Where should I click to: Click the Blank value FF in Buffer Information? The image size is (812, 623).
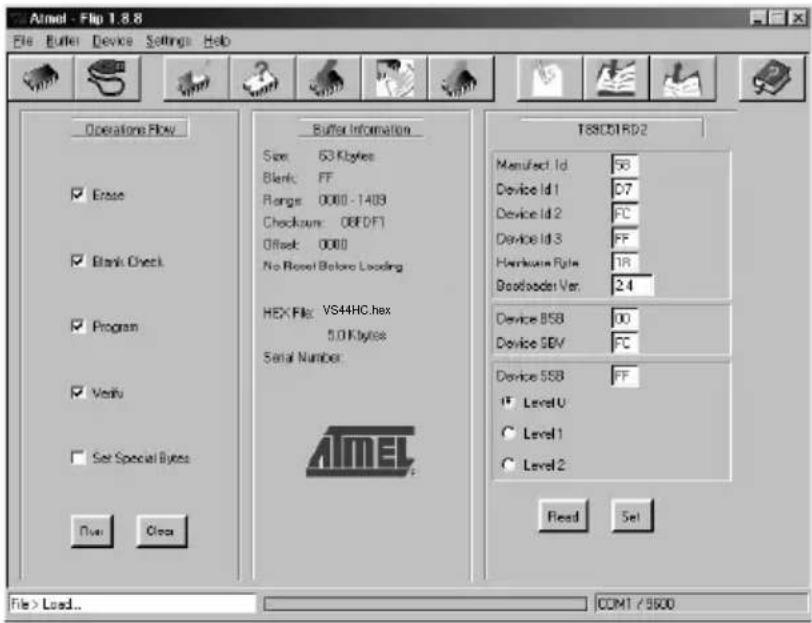(325, 178)
